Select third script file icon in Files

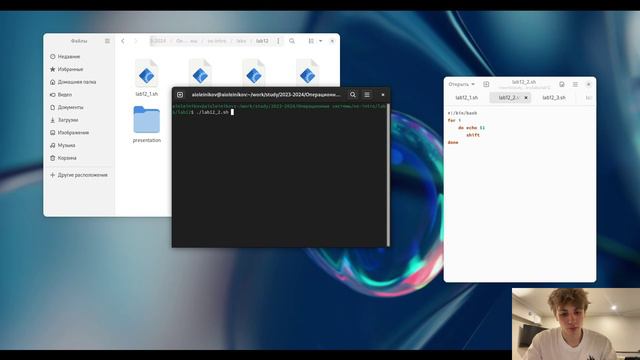(x=254, y=73)
